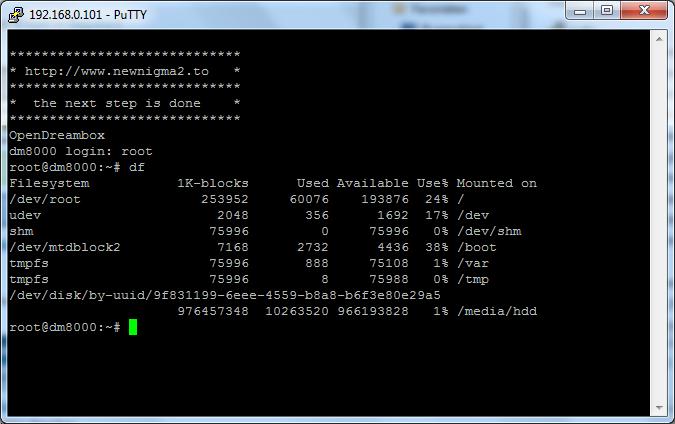Click the value 1692

pos(393,215)
